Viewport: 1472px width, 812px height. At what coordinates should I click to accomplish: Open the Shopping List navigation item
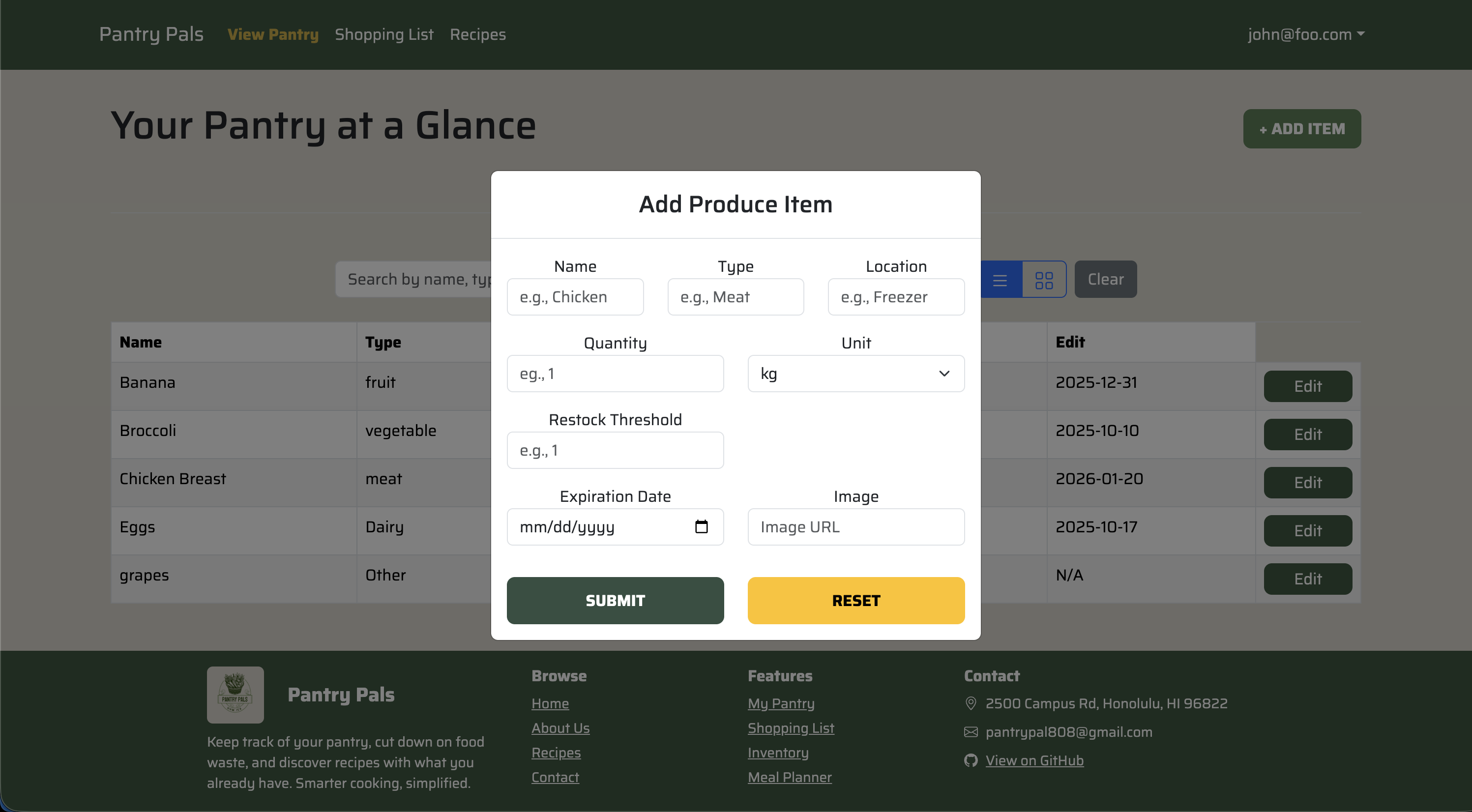(x=384, y=34)
